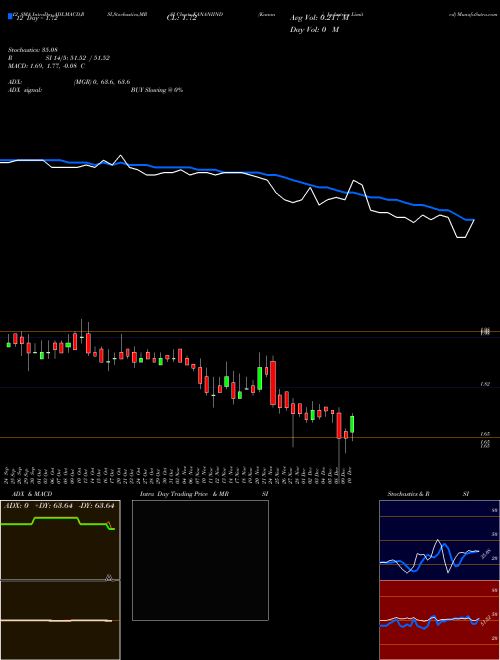Click the date labels axis under candlesticks
500x660 pixels.
179,475
